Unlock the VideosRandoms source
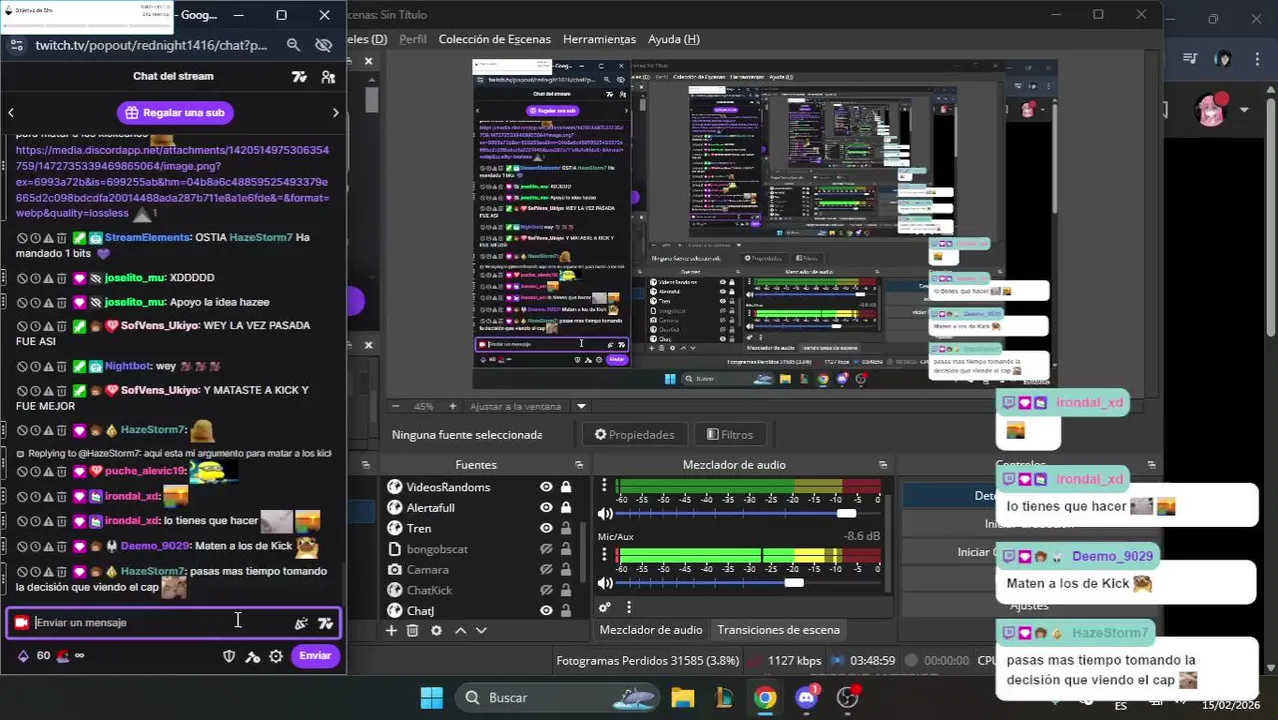 pyautogui.click(x=566, y=487)
